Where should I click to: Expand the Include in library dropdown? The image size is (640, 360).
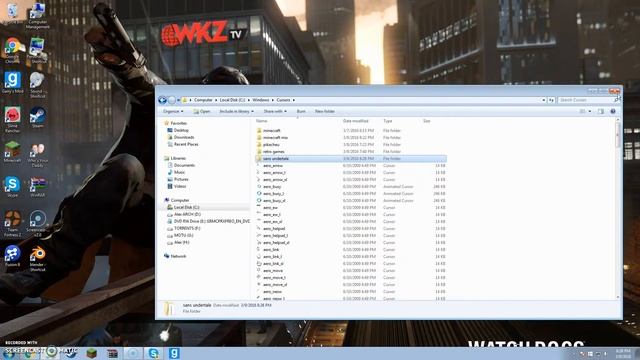[236, 111]
